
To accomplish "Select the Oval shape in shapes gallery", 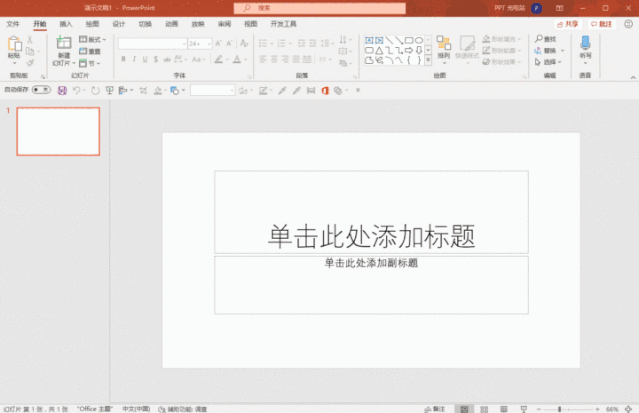I will 419,40.
